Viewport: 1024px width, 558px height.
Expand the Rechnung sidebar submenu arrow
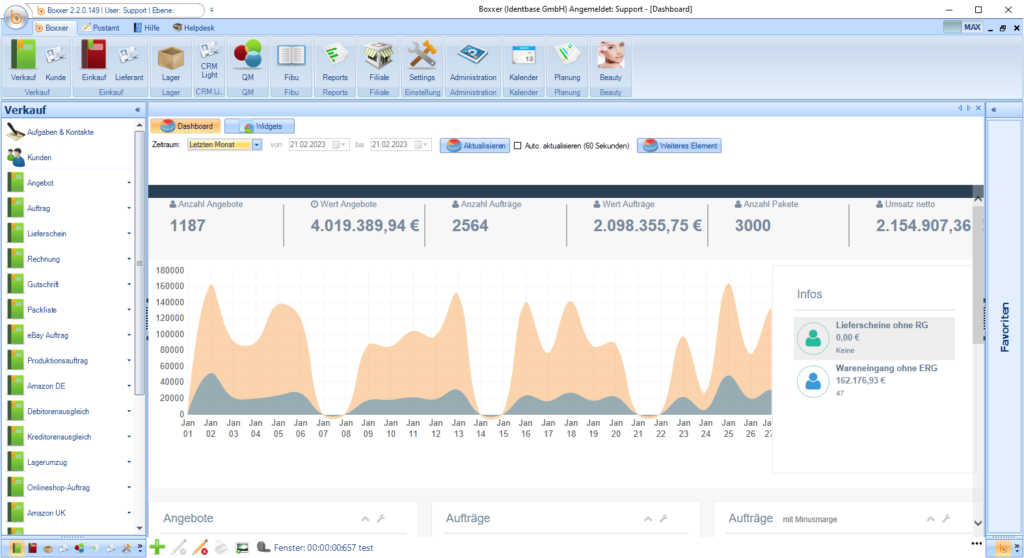(x=129, y=259)
